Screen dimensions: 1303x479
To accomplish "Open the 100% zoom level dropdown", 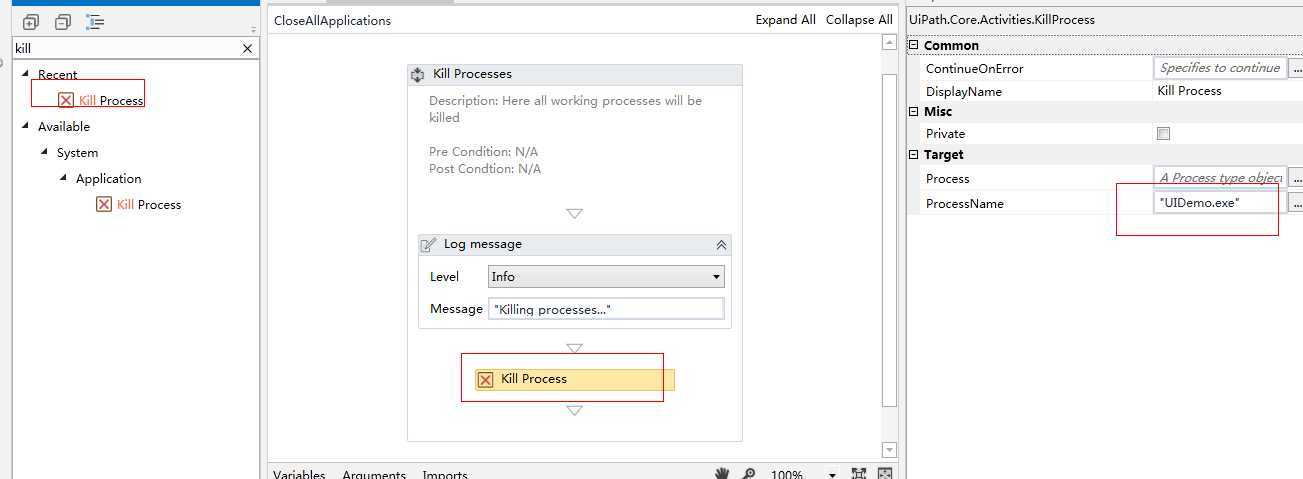I will click(x=832, y=474).
